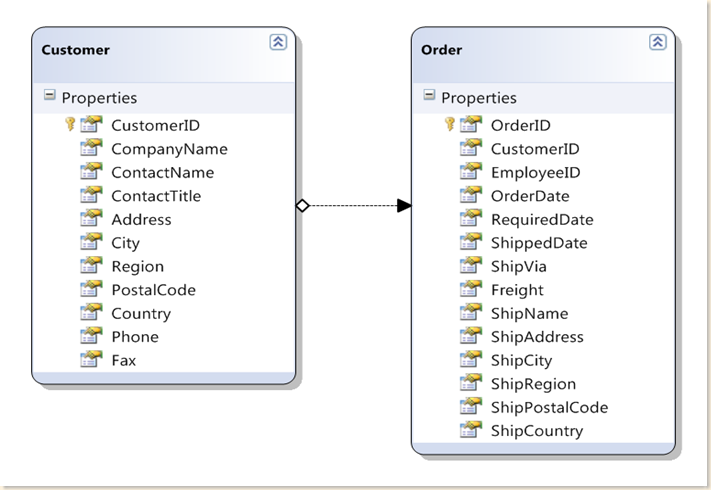The width and height of the screenshot is (711, 490).
Task: Select the Country property in Customer
Action: (x=140, y=313)
